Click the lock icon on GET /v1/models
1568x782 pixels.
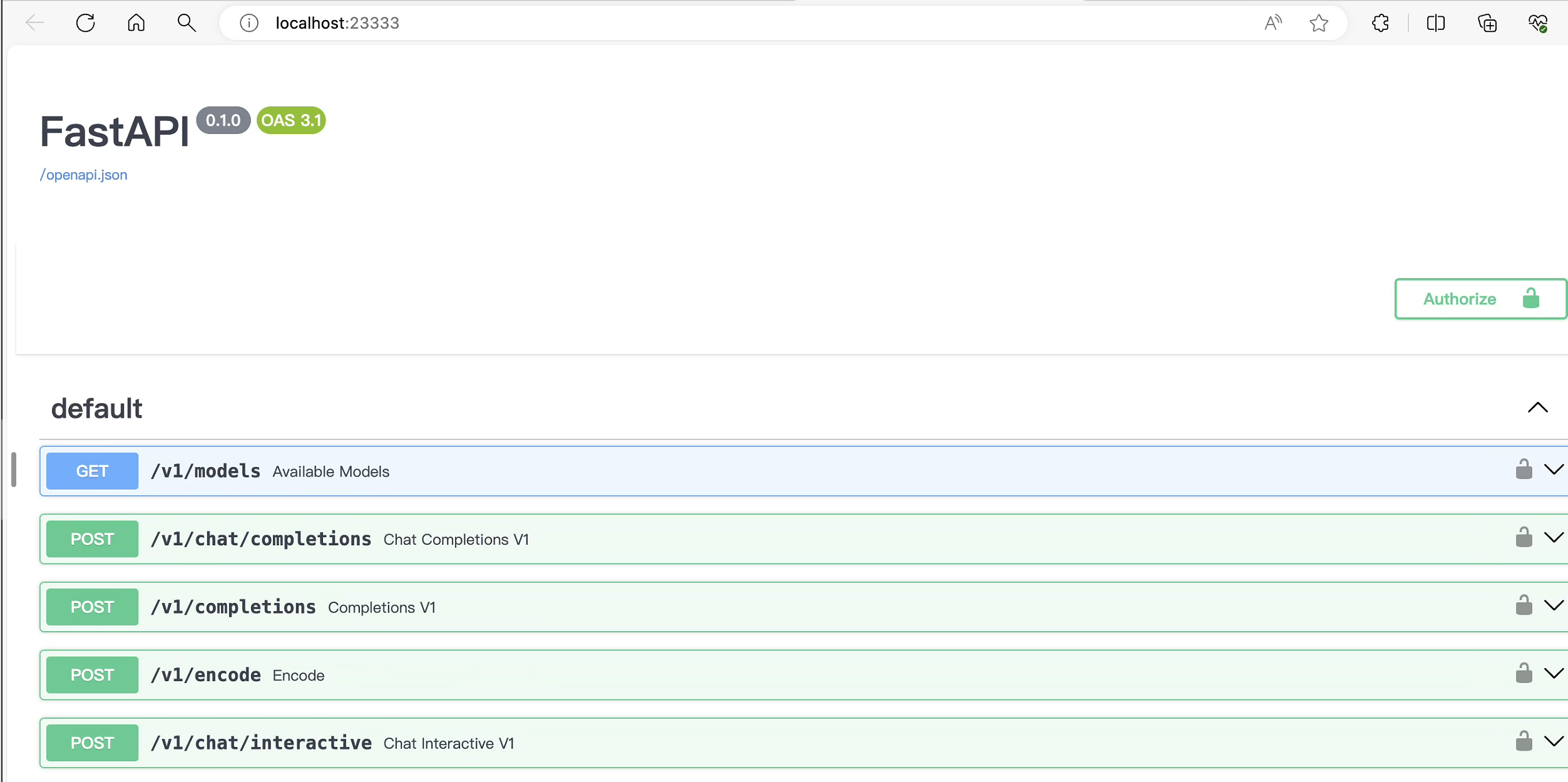coord(1524,469)
